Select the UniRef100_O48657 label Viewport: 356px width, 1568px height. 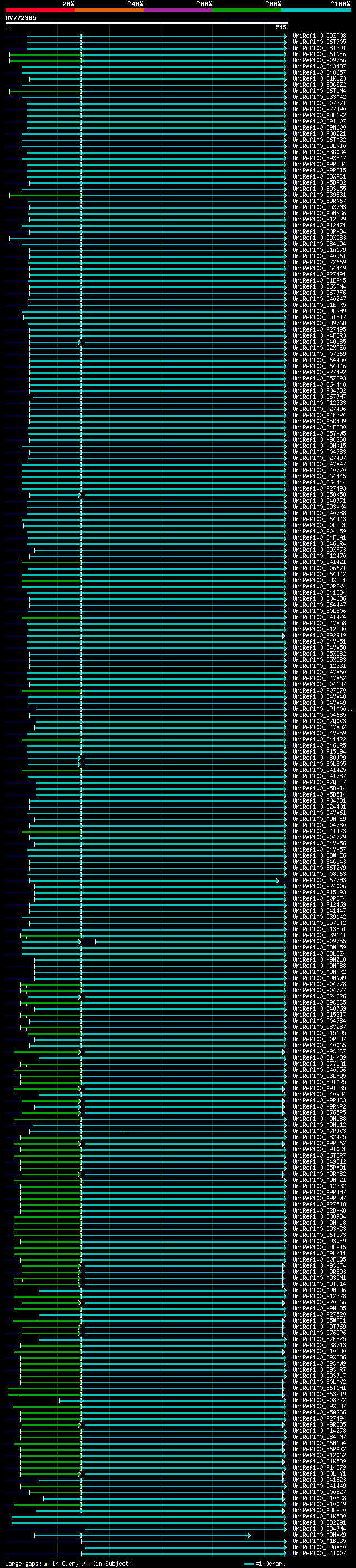coord(319,72)
